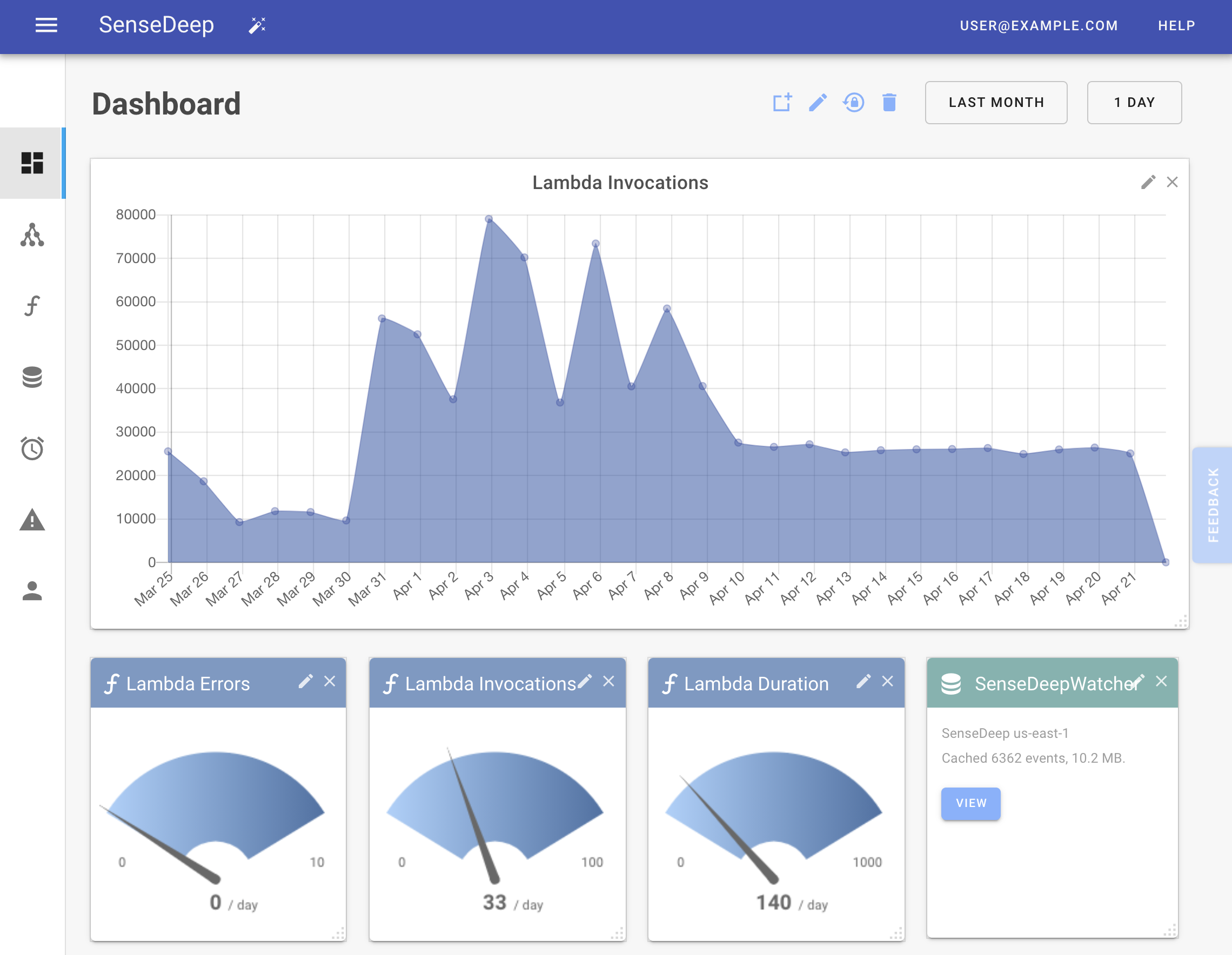Open the alarms clock sidebar icon
Image resolution: width=1232 pixels, height=955 pixels.
tap(32, 449)
